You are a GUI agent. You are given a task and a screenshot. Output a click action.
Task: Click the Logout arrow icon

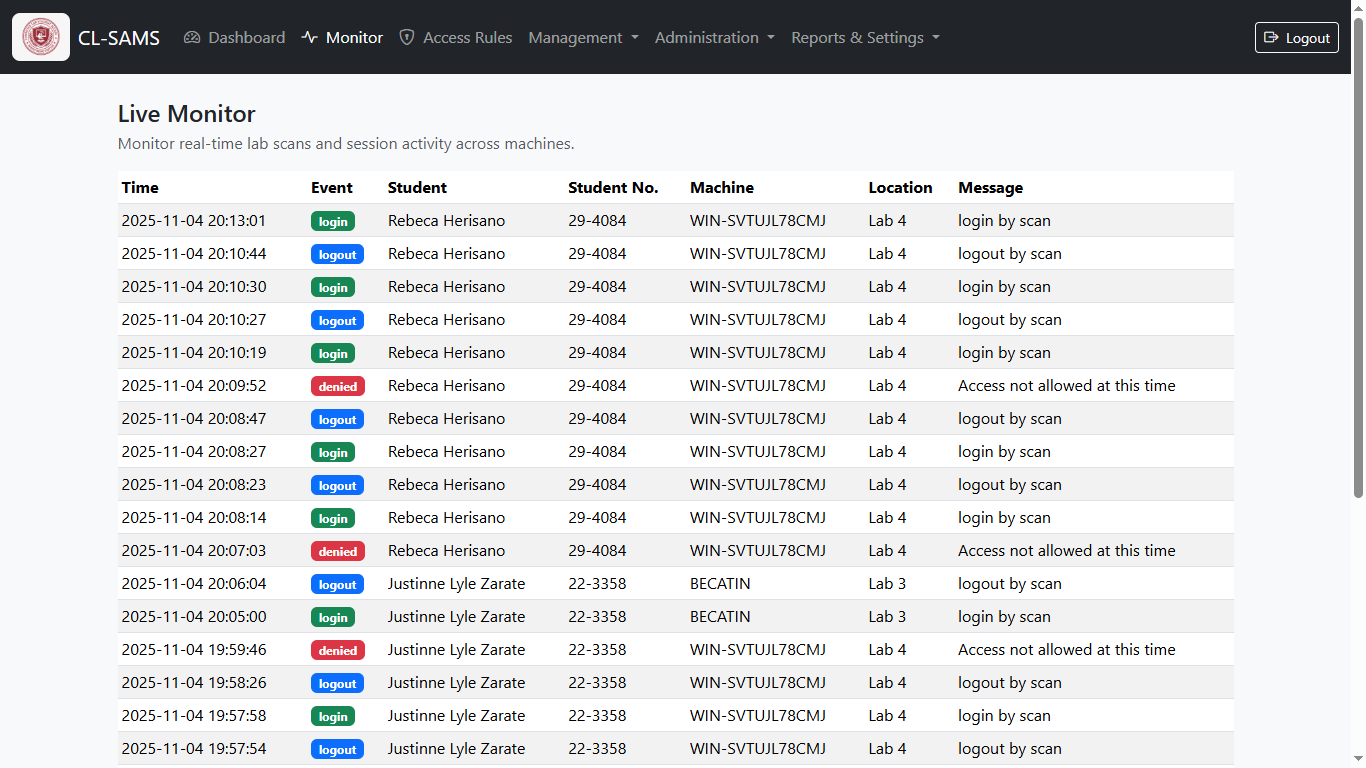point(1271,38)
